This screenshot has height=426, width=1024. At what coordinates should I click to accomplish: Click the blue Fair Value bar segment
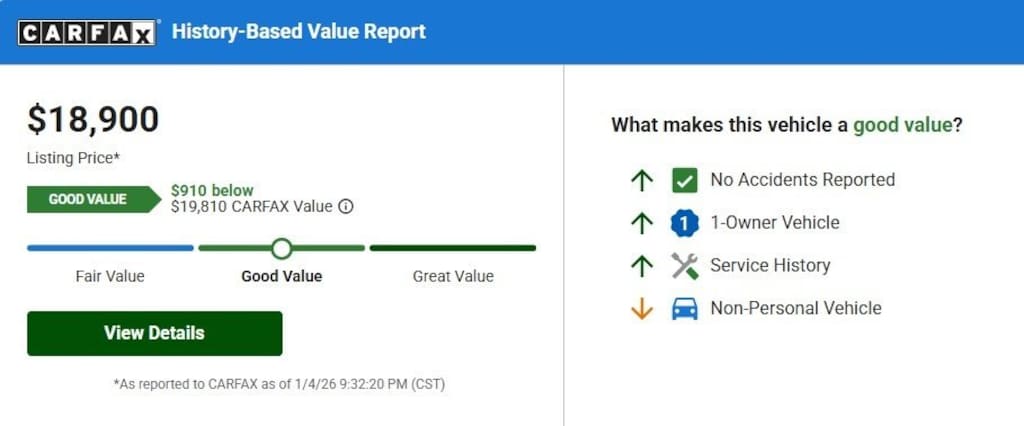pyautogui.click(x=110, y=248)
